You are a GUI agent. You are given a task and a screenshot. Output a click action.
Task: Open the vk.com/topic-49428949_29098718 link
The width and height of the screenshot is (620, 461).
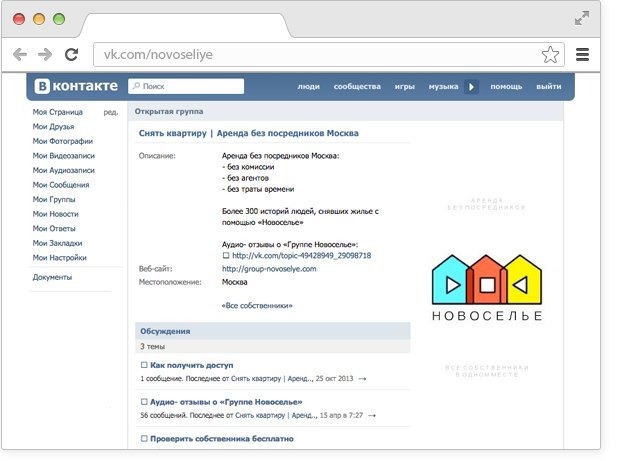click(302, 255)
